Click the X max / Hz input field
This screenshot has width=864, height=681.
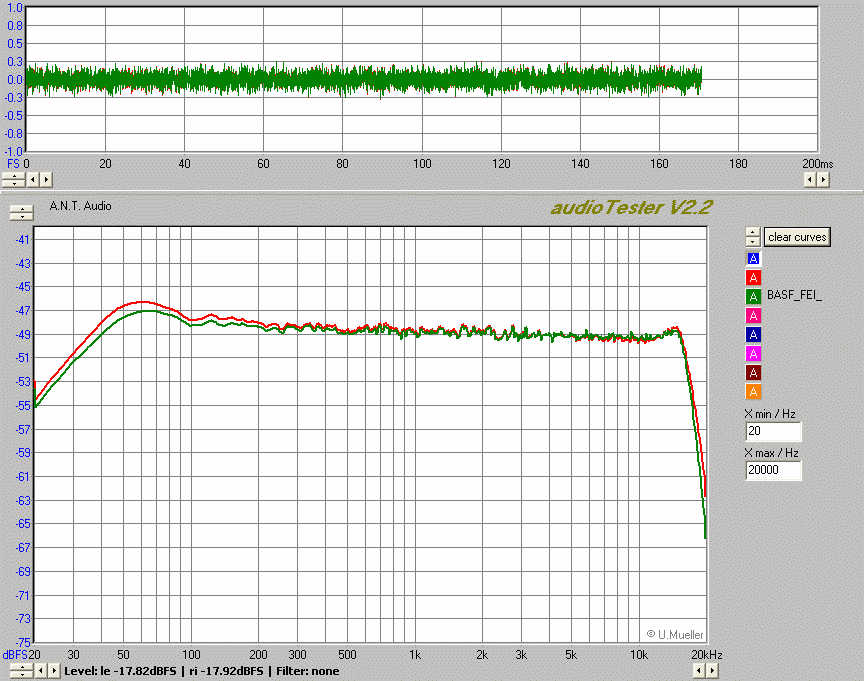pyautogui.click(x=773, y=470)
